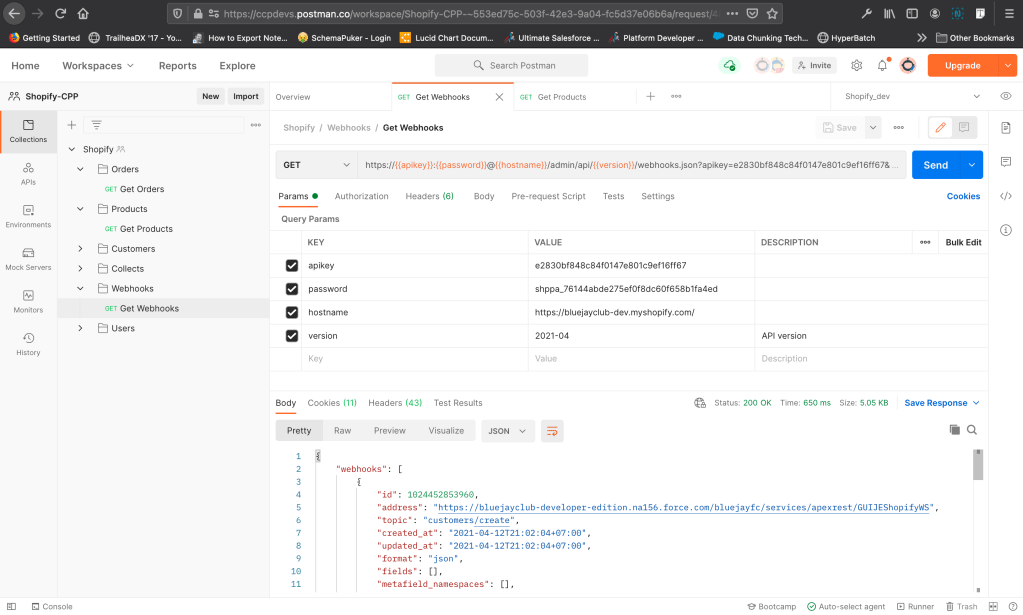Open the Shopify_dev environment dropdown
The width and height of the screenshot is (1023, 615).
[912, 97]
